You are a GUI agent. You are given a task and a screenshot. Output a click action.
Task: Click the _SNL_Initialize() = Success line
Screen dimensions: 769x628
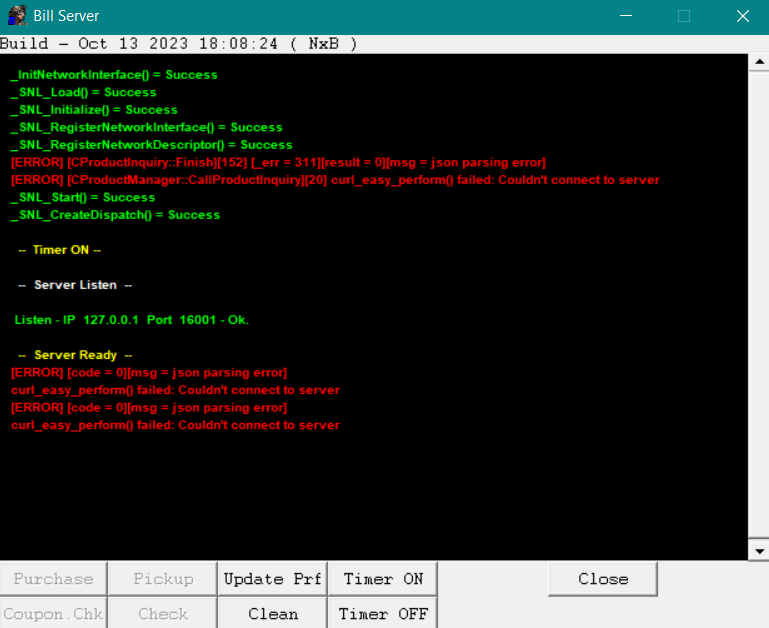(94, 110)
